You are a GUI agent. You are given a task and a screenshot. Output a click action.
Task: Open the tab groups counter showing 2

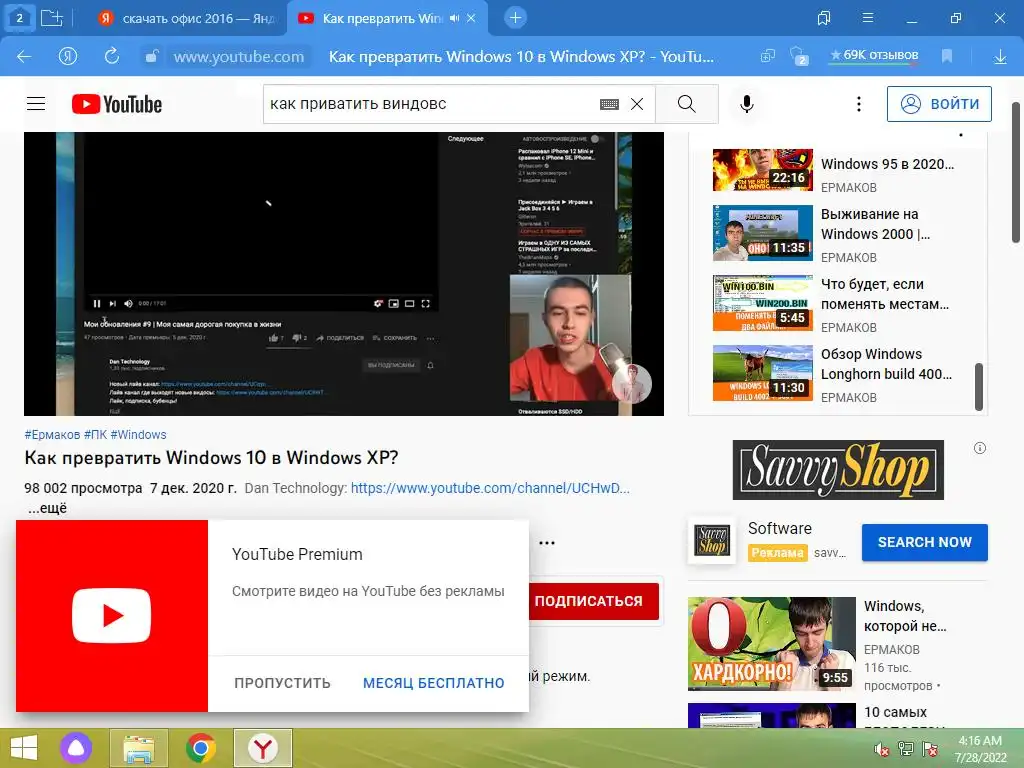point(20,18)
